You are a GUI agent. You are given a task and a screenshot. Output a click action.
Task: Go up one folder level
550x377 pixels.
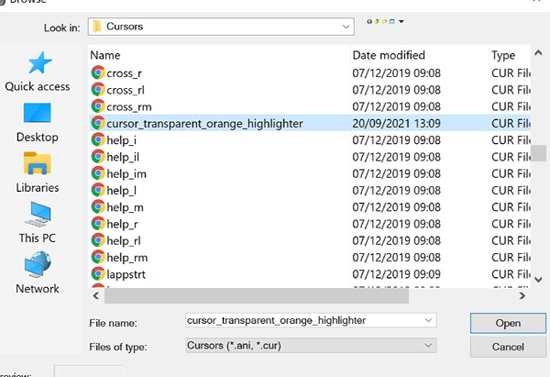pos(377,21)
